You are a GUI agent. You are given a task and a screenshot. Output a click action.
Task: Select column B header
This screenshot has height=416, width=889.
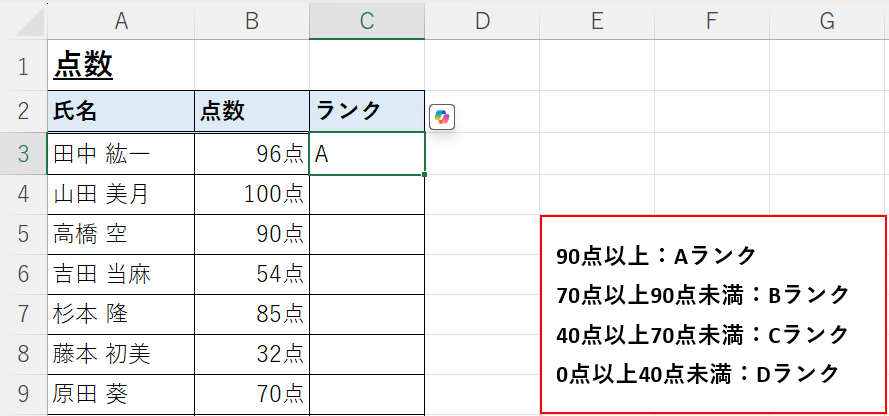click(252, 22)
